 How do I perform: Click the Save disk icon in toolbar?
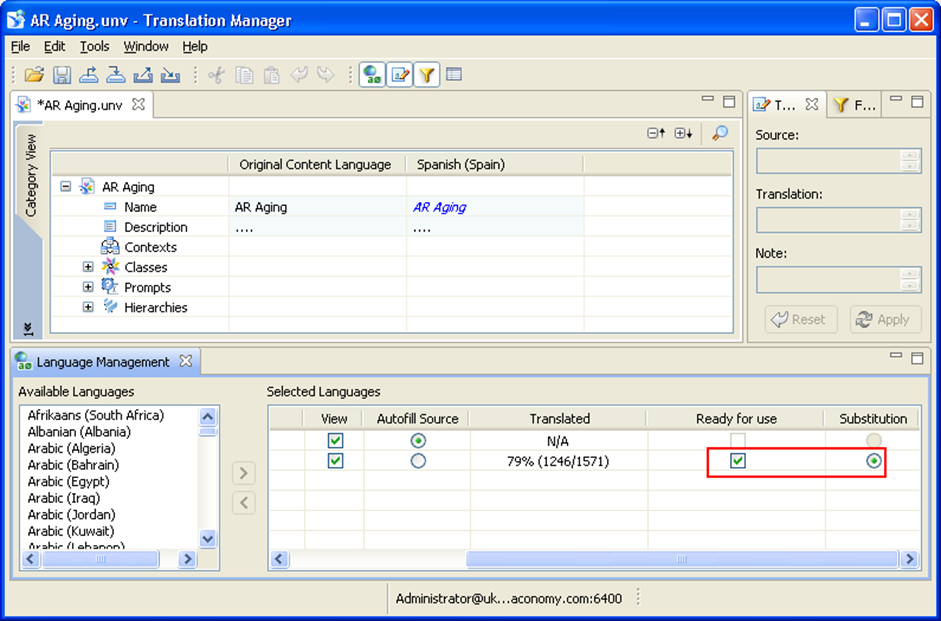tap(62, 75)
